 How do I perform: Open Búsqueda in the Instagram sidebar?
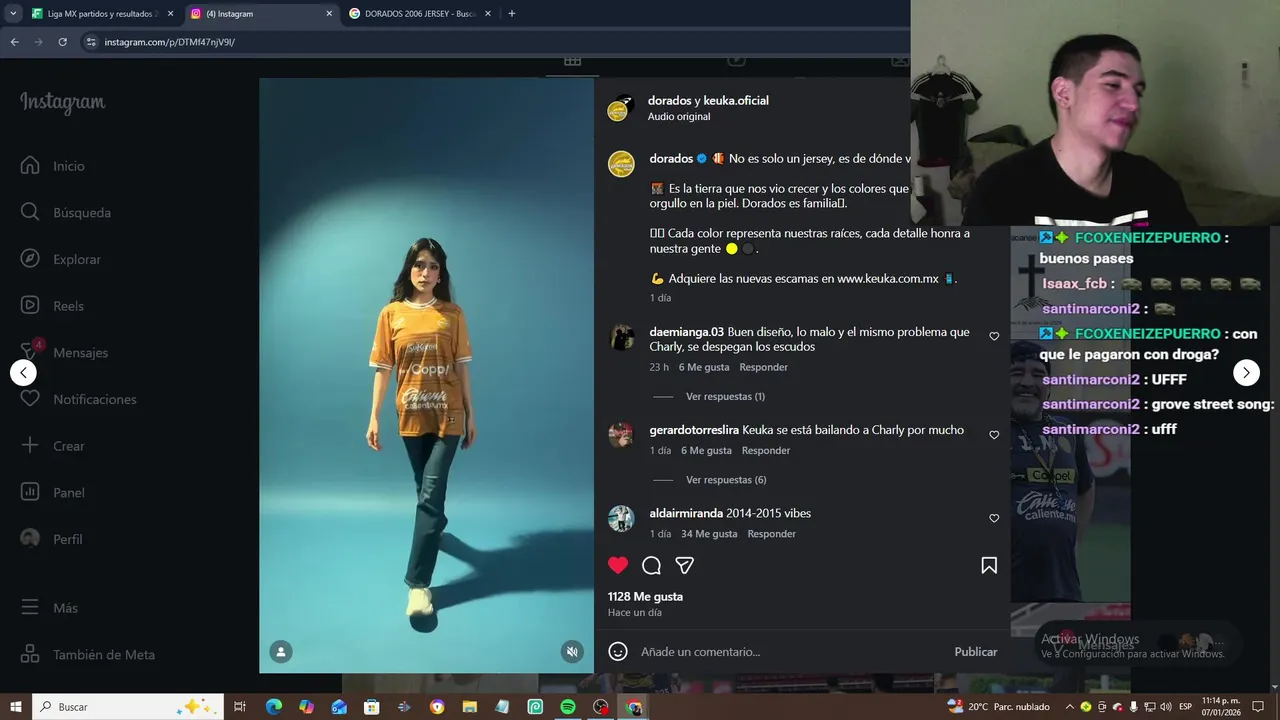point(66,212)
